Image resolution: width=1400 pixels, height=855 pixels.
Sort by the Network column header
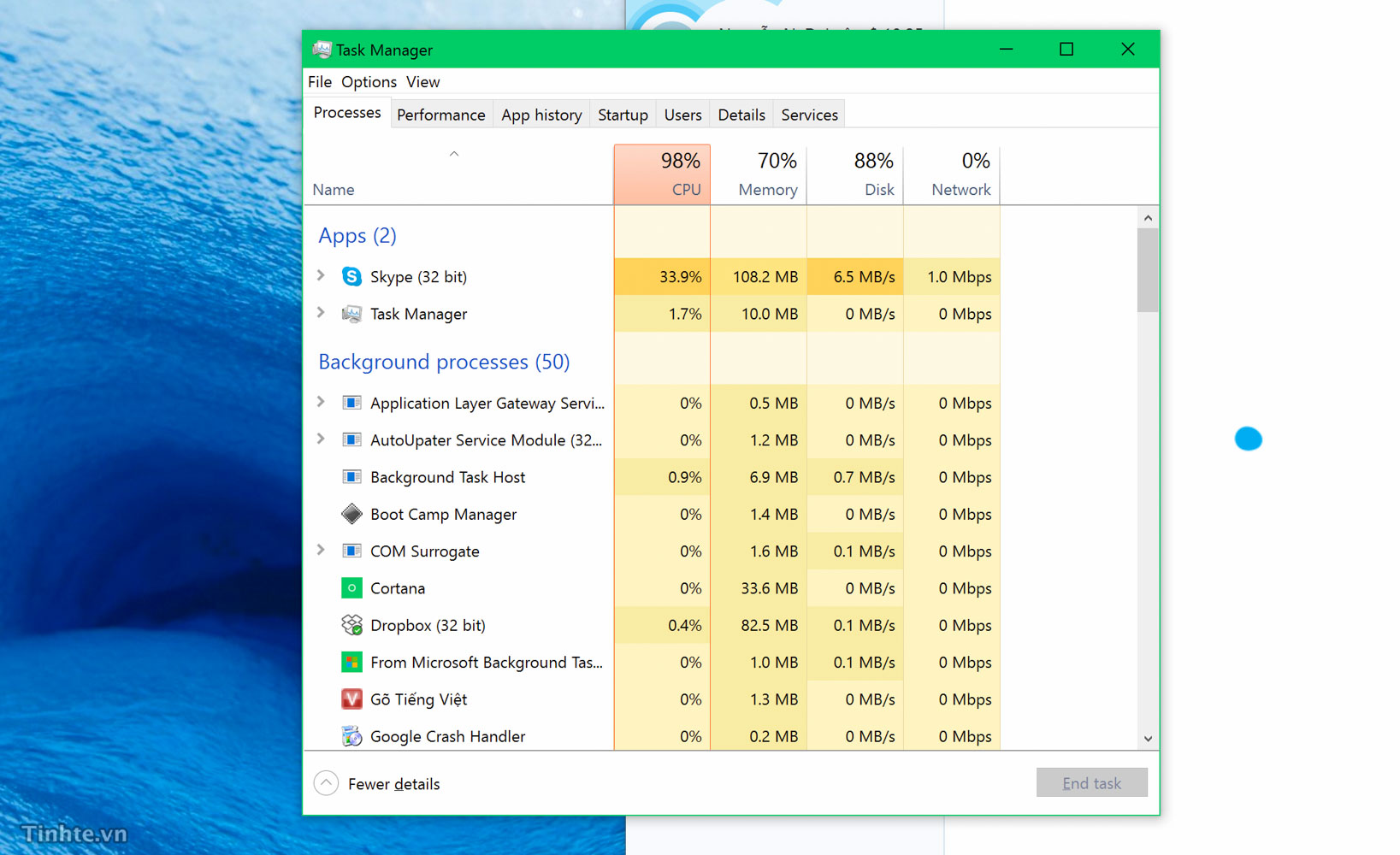click(x=952, y=174)
